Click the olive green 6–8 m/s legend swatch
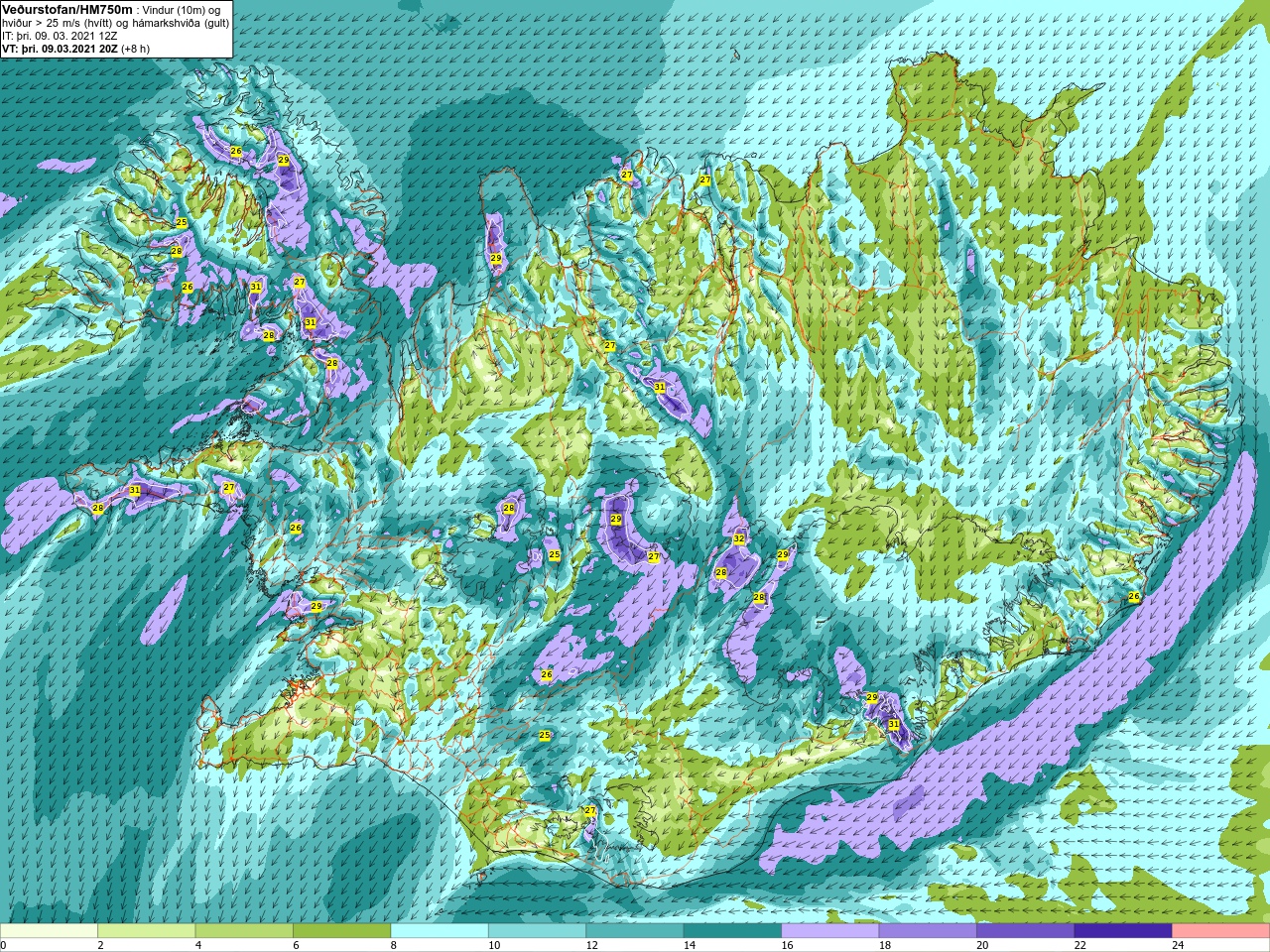Screen dimensions: 1270x952 pyautogui.click(x=342, y=931)
